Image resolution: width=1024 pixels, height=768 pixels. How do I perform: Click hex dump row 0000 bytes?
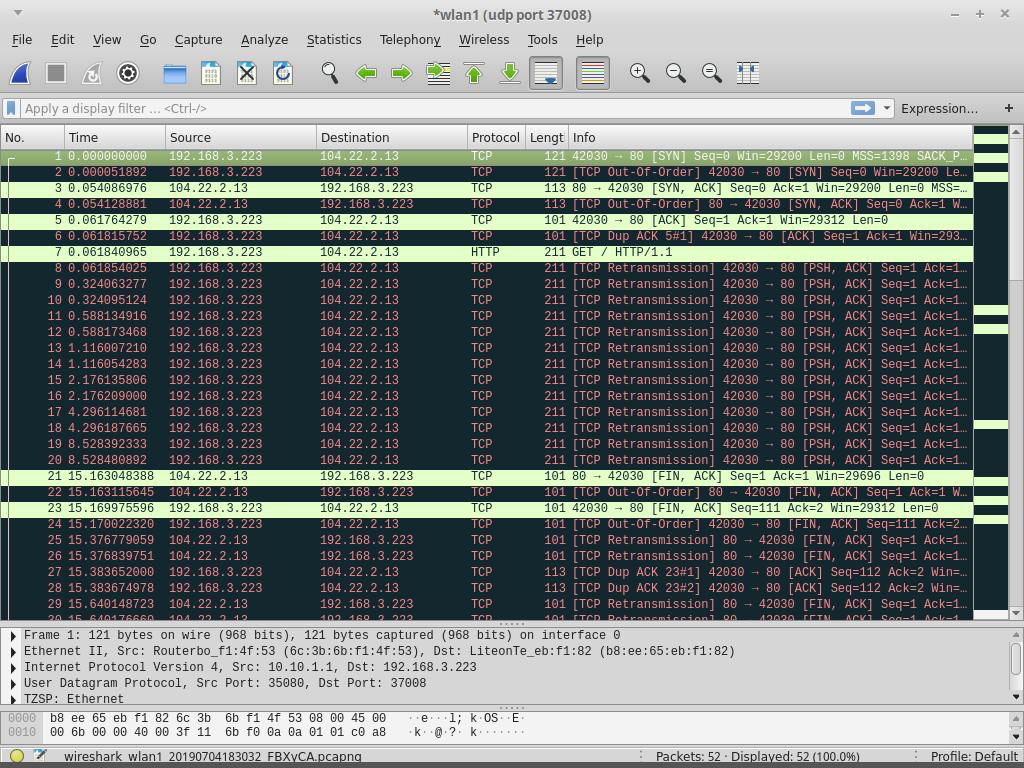[217, 718]
